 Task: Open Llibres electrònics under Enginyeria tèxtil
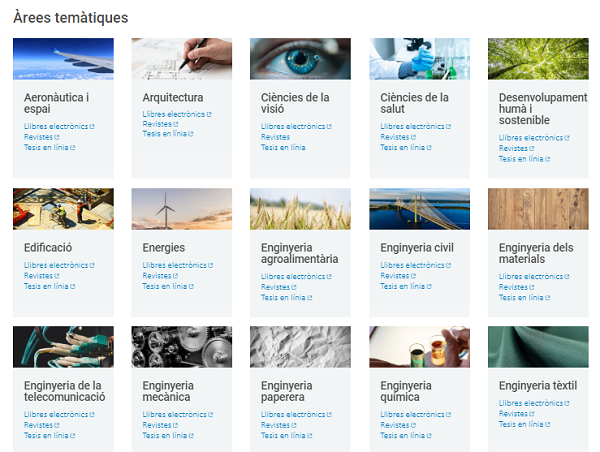[534, 403]
